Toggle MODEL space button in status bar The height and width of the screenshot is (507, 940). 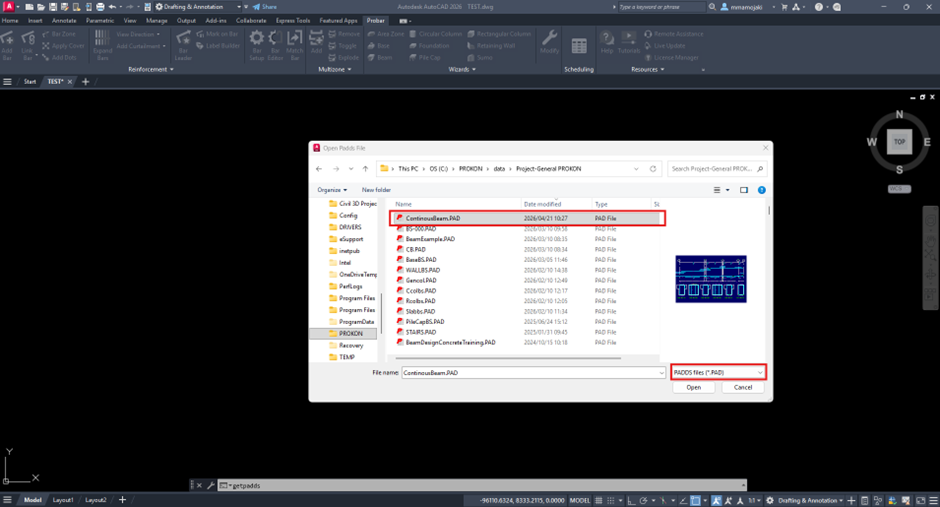click(580, 500)
